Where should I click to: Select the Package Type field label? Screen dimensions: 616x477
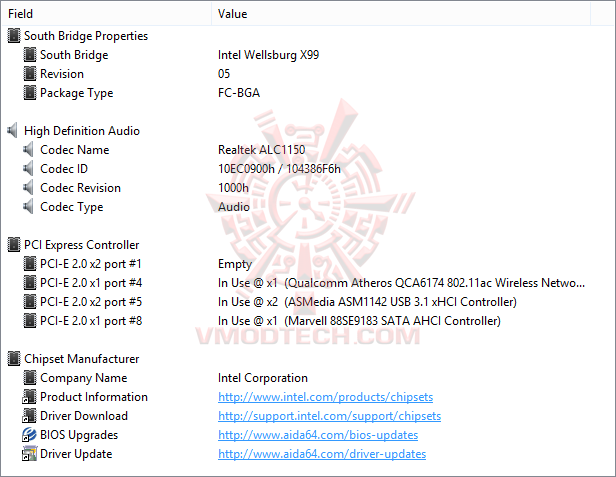click(77, 93)
